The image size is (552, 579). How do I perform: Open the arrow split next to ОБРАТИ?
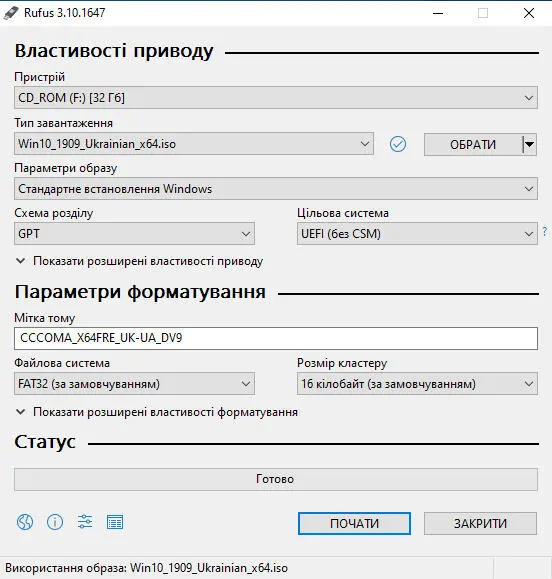529,144
